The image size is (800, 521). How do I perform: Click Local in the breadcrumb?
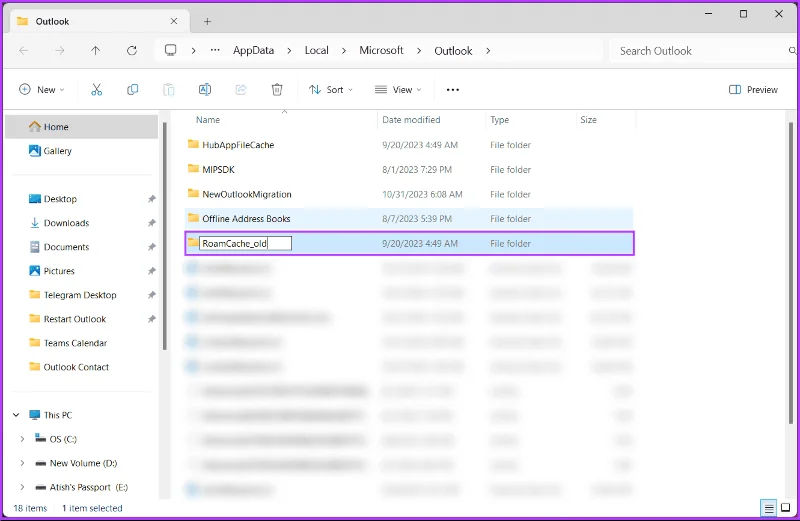pyautogui.click(x=316, y=51)
